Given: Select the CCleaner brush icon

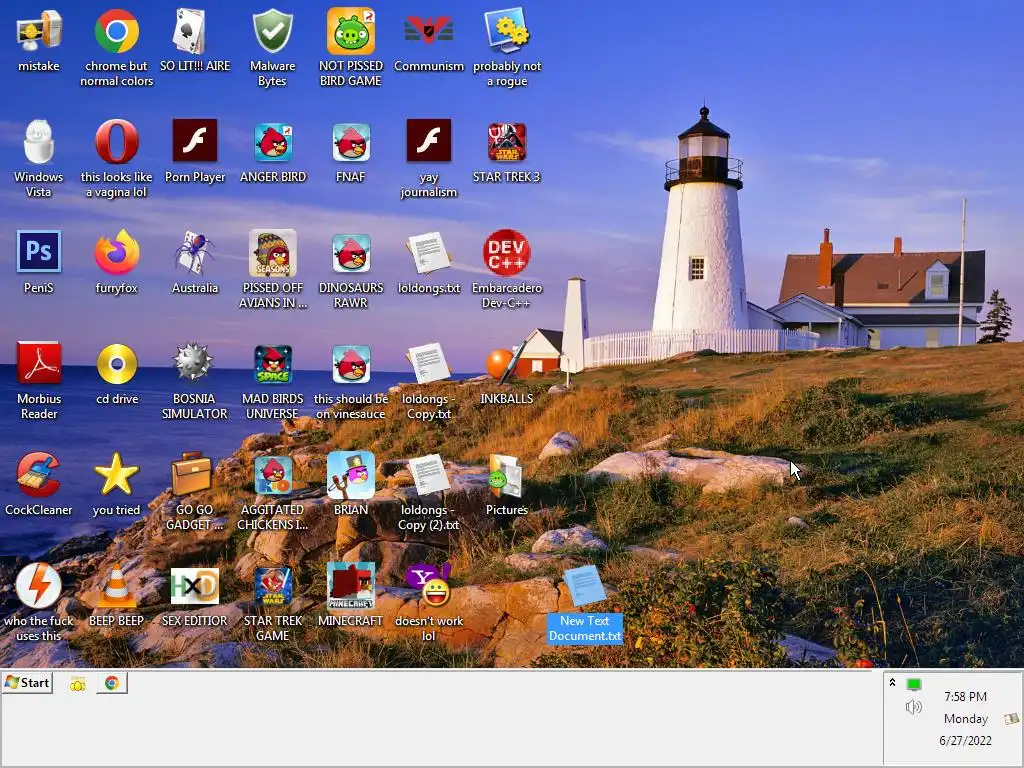Looking at the screenshot, I should click(x=39, y=474).
